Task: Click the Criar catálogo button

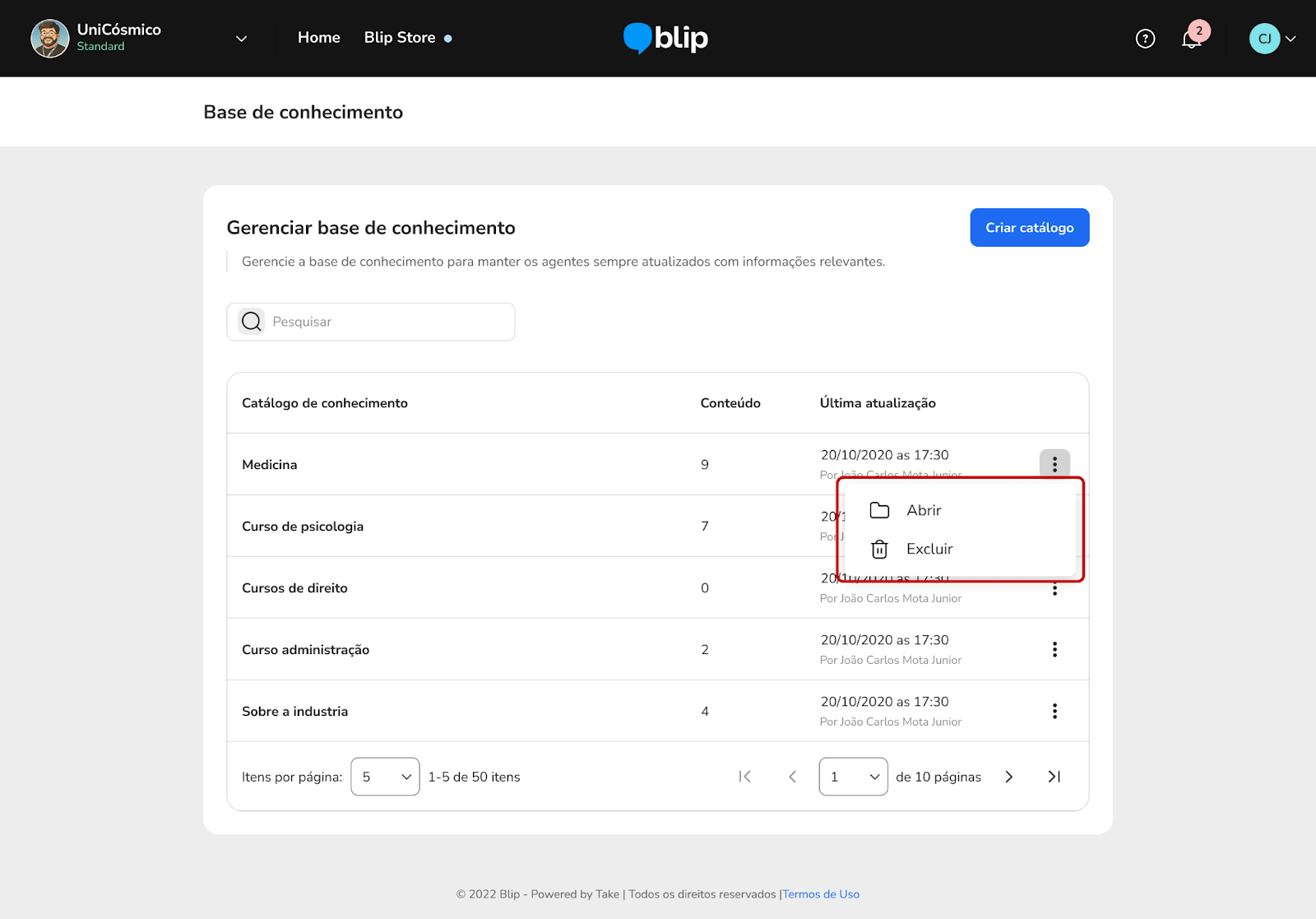Action: (x=1029, y=228)
